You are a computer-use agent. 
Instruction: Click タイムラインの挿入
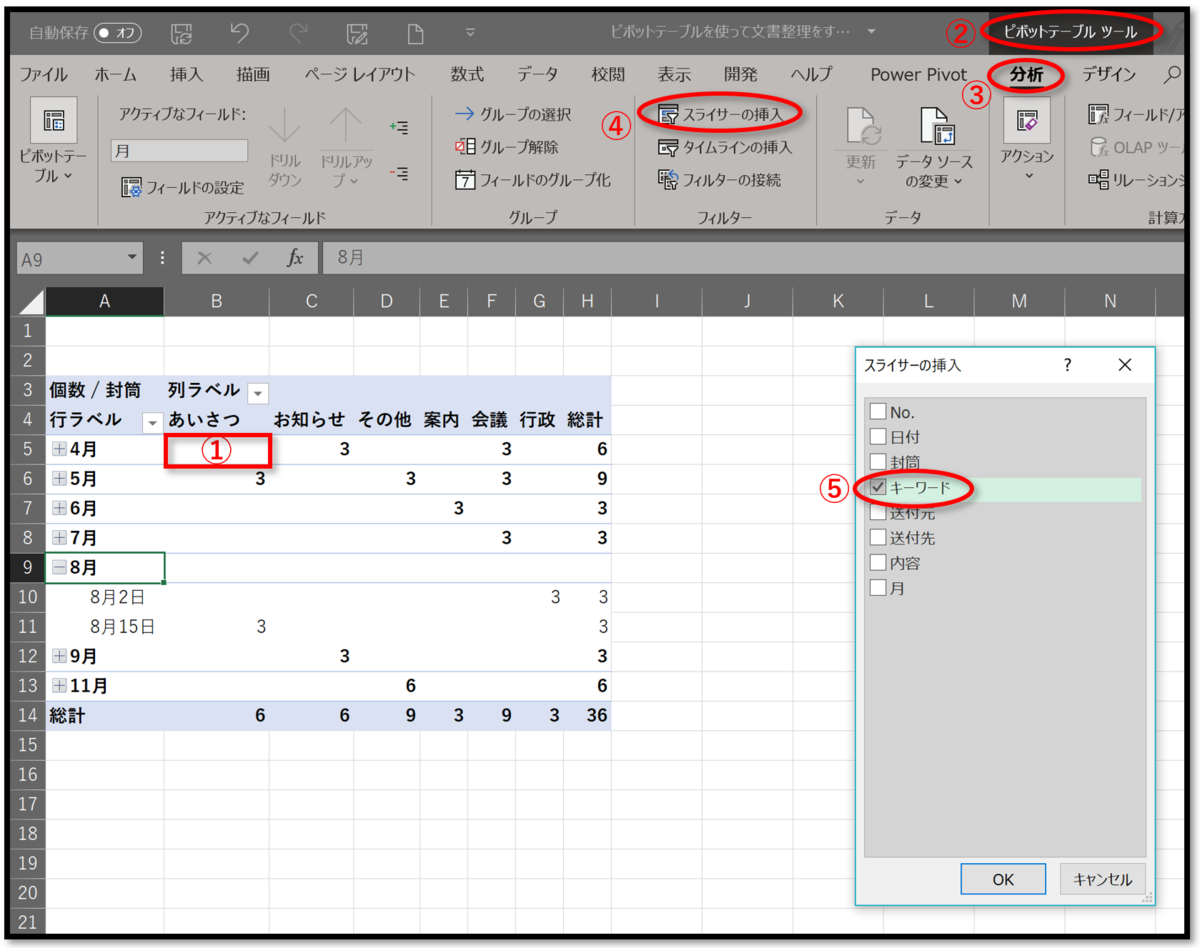pyautogui.click(x=724, y=147)
